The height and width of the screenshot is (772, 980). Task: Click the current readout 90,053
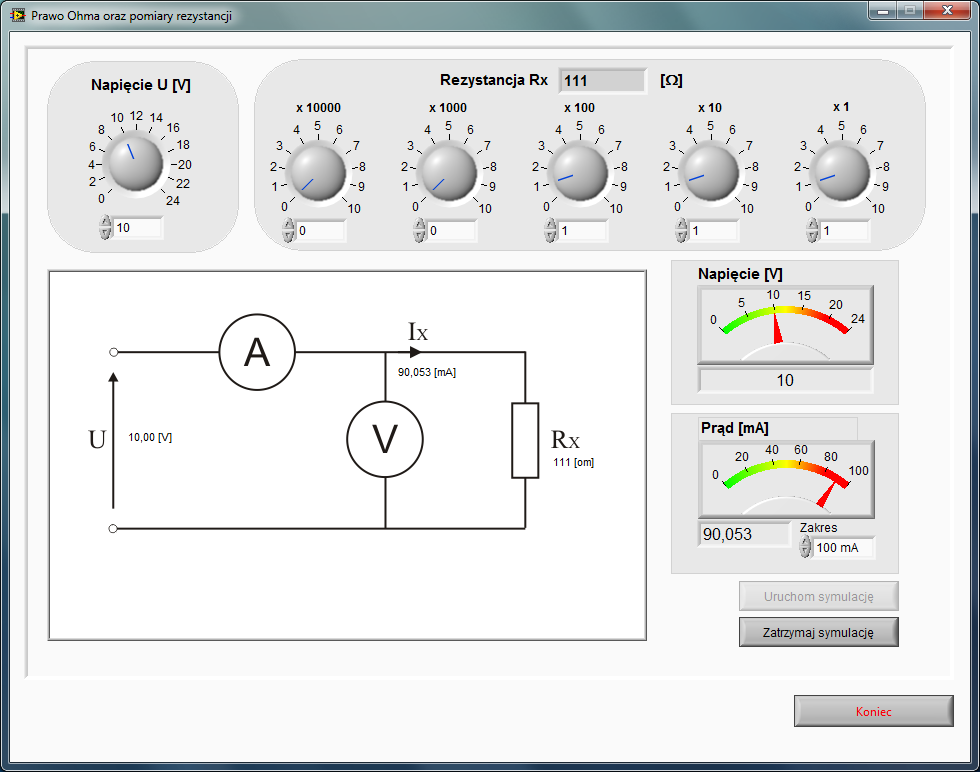(x=744, y=534)
